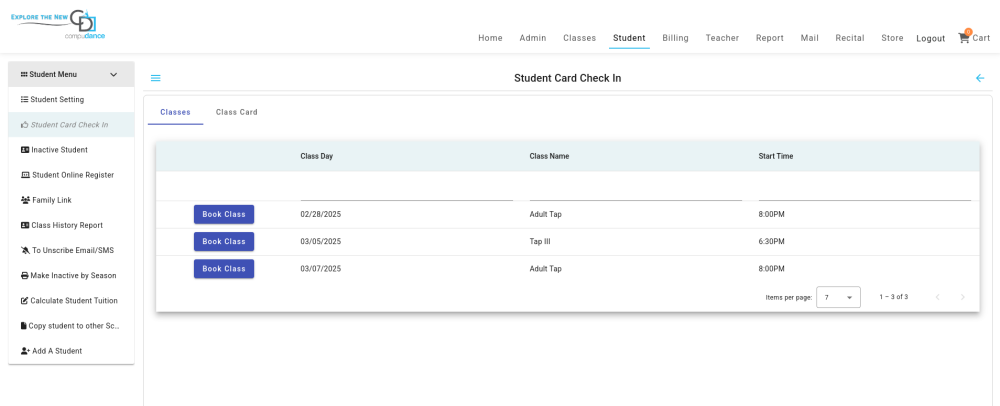Click the Logout link

930,38
